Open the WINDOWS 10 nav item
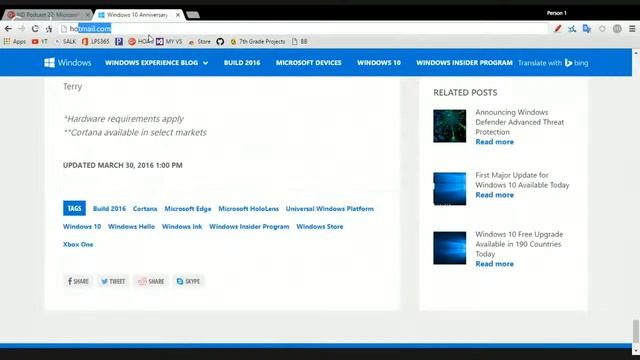The height and width of the screenshot is (360, 640). 379,63
